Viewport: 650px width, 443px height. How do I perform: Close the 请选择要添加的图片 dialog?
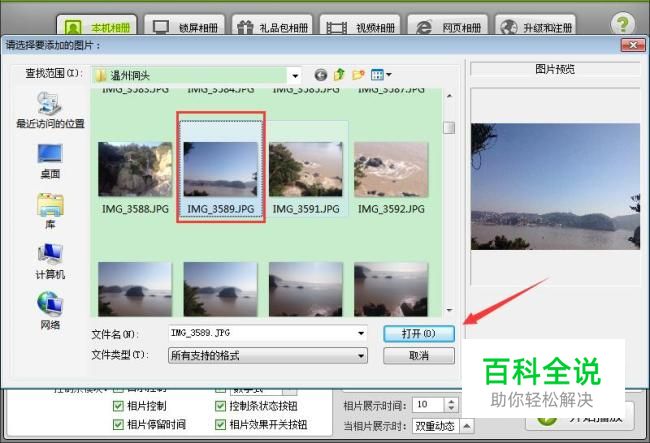pos(633,45)
